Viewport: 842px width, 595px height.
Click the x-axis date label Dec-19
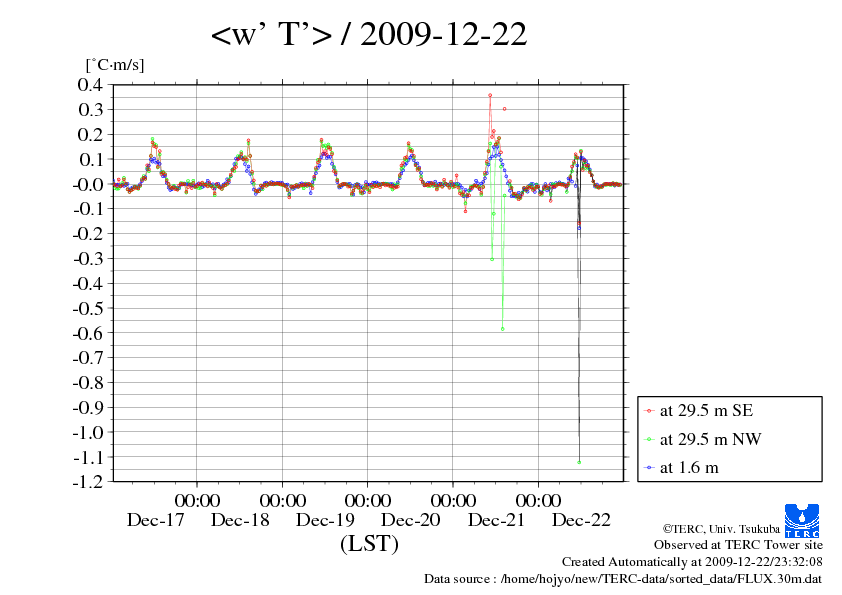coord(325,520)
